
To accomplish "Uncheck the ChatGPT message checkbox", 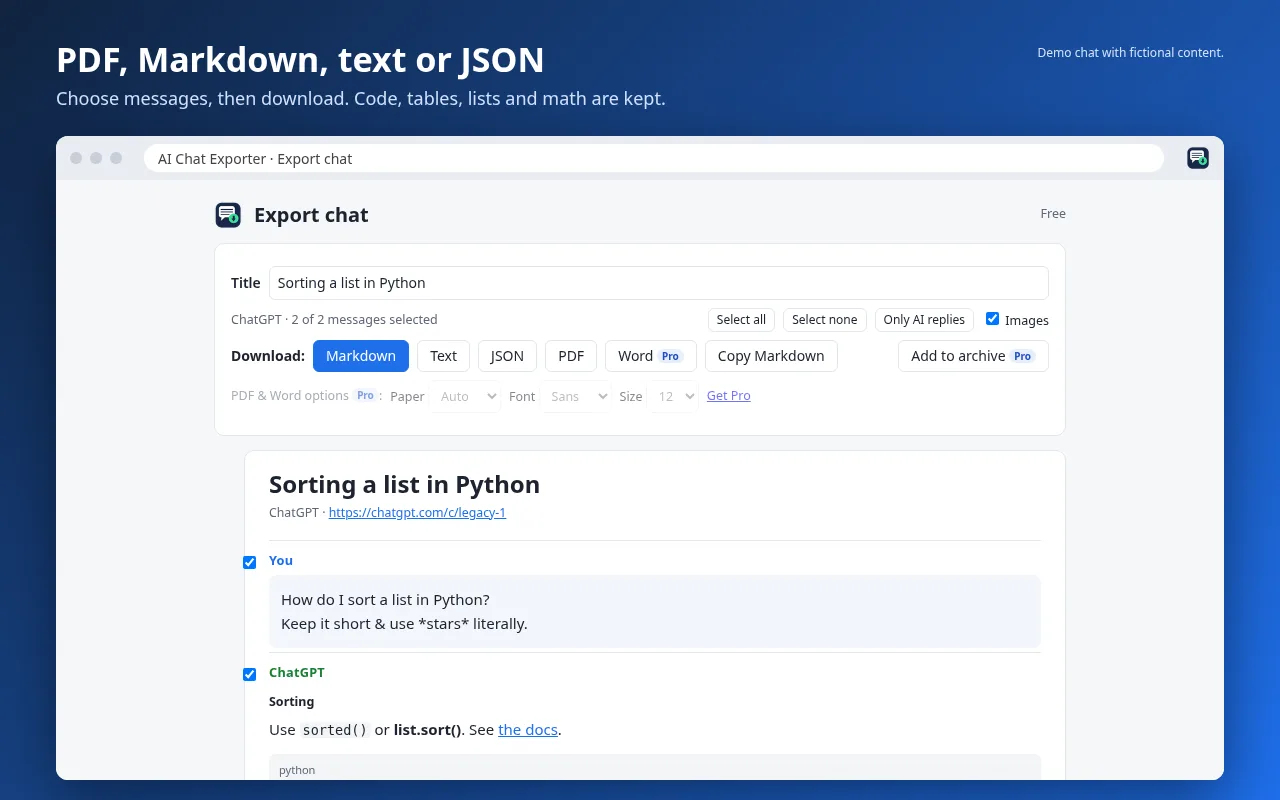I will click(250, 674).
